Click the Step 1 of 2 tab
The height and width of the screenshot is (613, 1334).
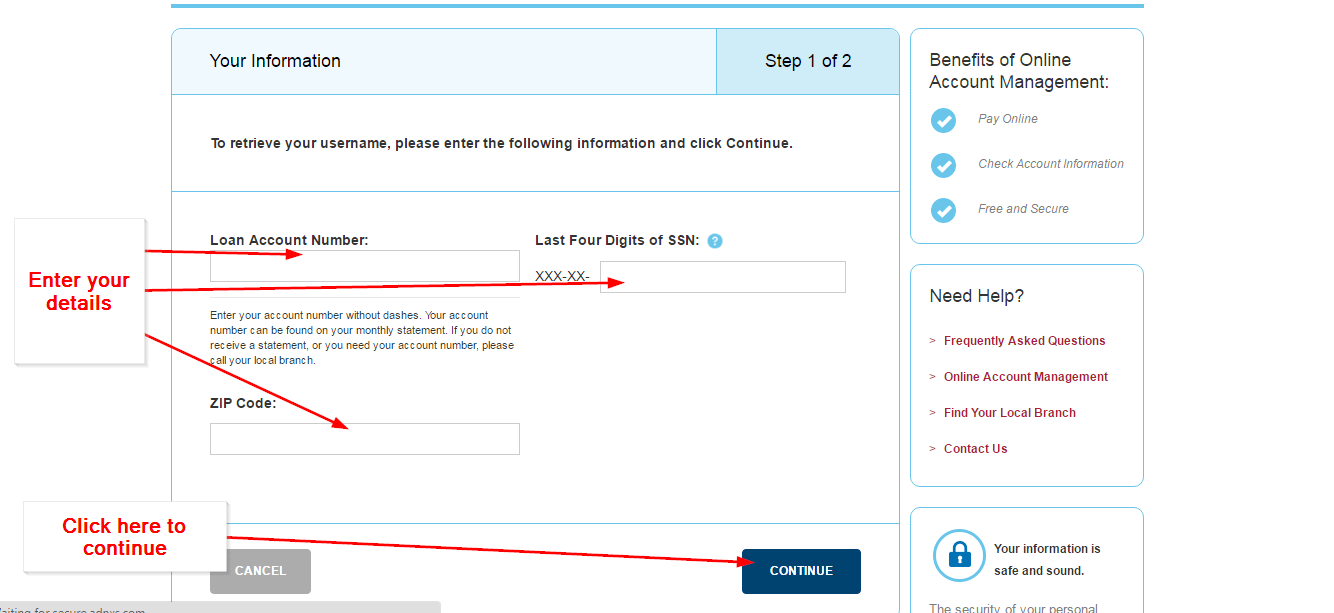pyautogui.click(x=808, y=61)
